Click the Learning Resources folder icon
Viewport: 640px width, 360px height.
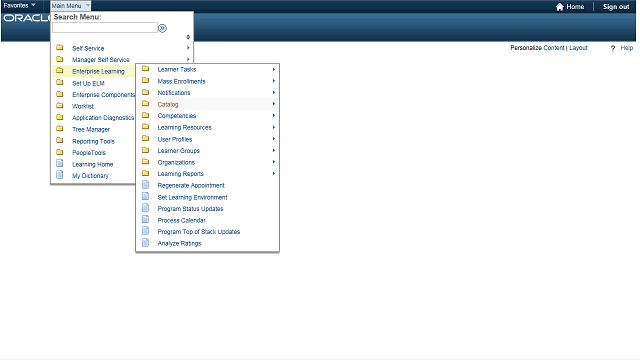click(145, 127)
